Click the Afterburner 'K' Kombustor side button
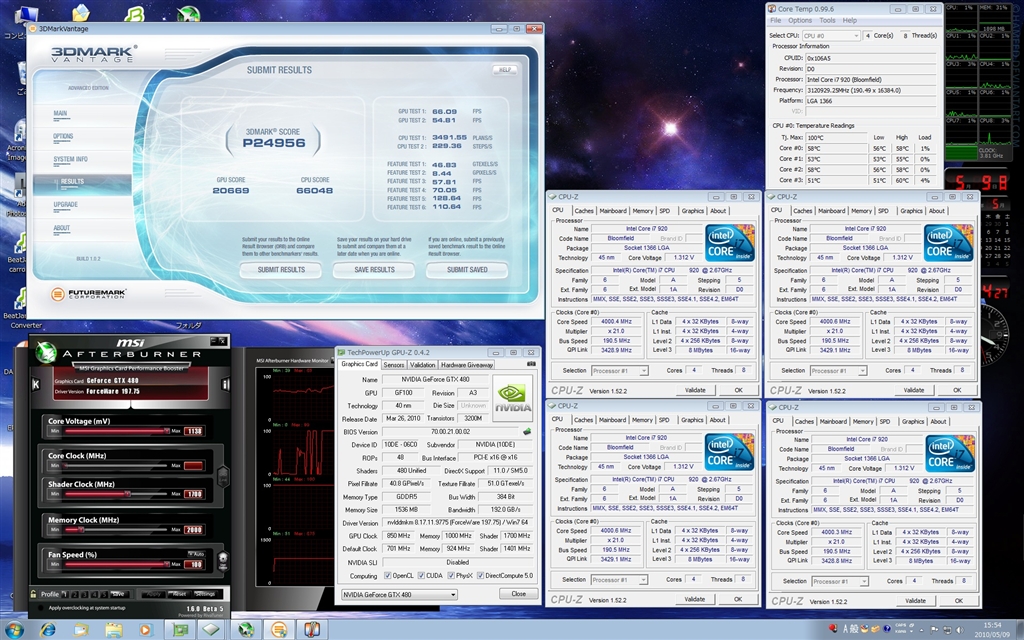The width and height of the screenshot is (1024, 640). (x=37, y=385)
